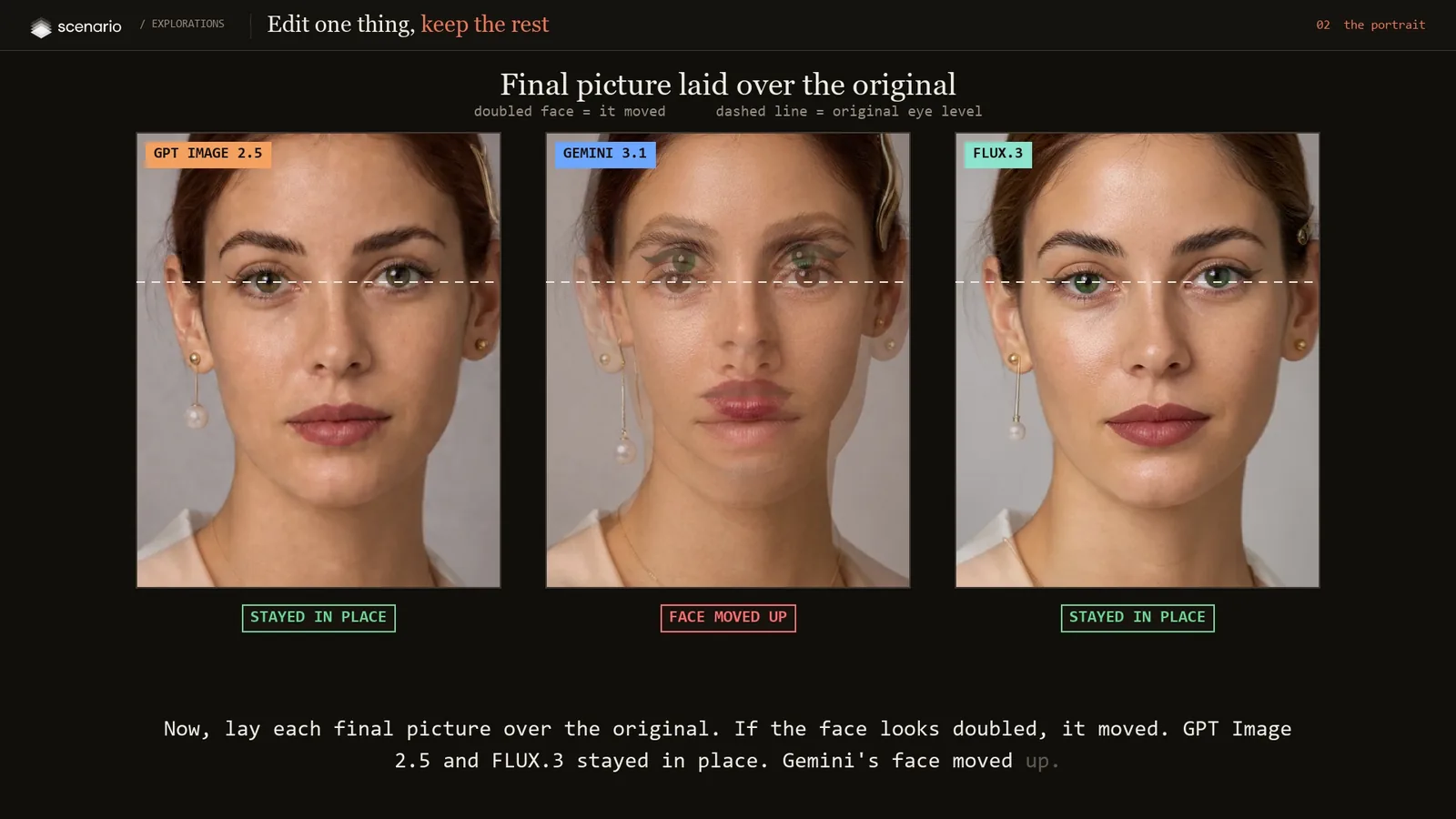The height and width of the screenshot is (819, 1456).
Task: Click the 'doubled face = it moved' legend
Action: [x=570, y=111]
